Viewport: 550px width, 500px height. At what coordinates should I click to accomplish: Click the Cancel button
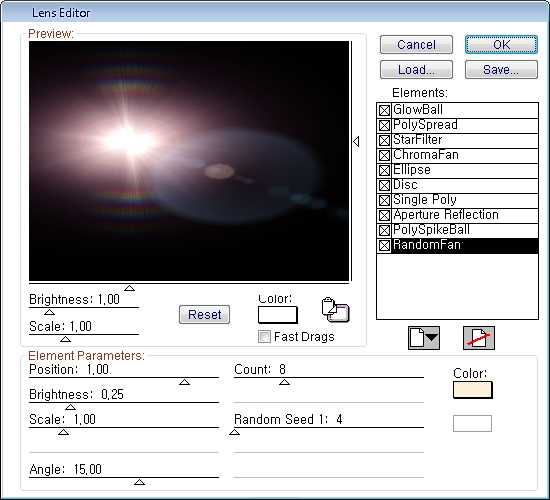point(416,45)
